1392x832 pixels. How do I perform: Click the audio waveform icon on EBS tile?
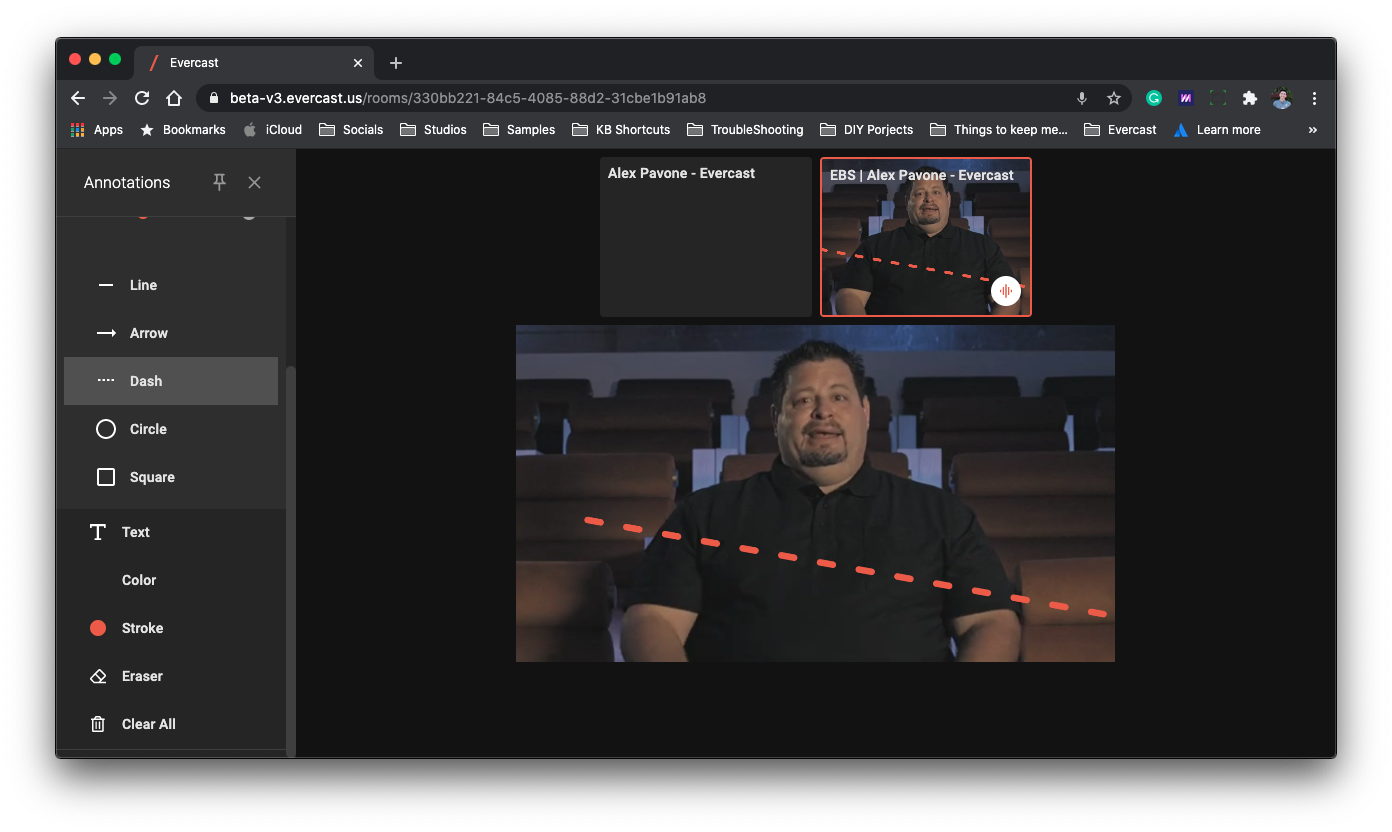[x=1006, y=291]
